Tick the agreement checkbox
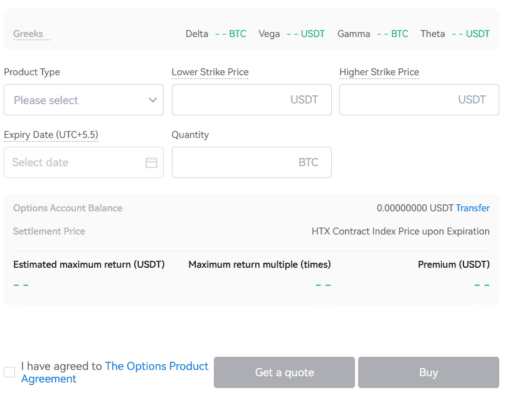Viewport: 508px width, 400px height. click(x=9, y=372)
